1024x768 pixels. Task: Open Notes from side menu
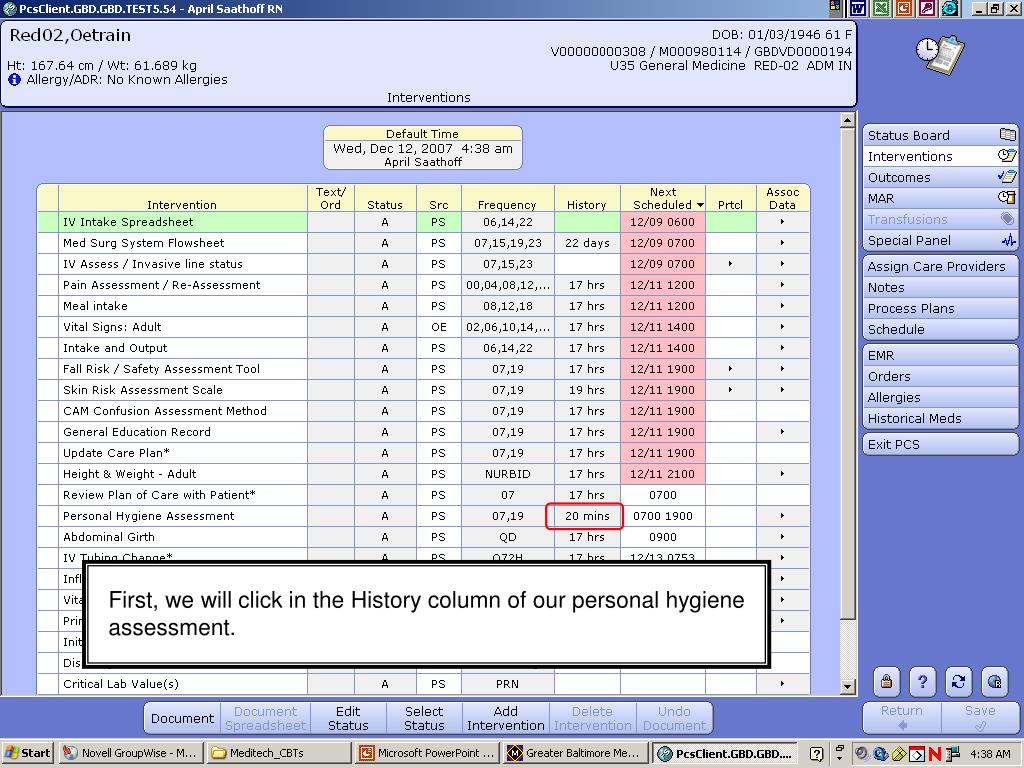(940, 287)
